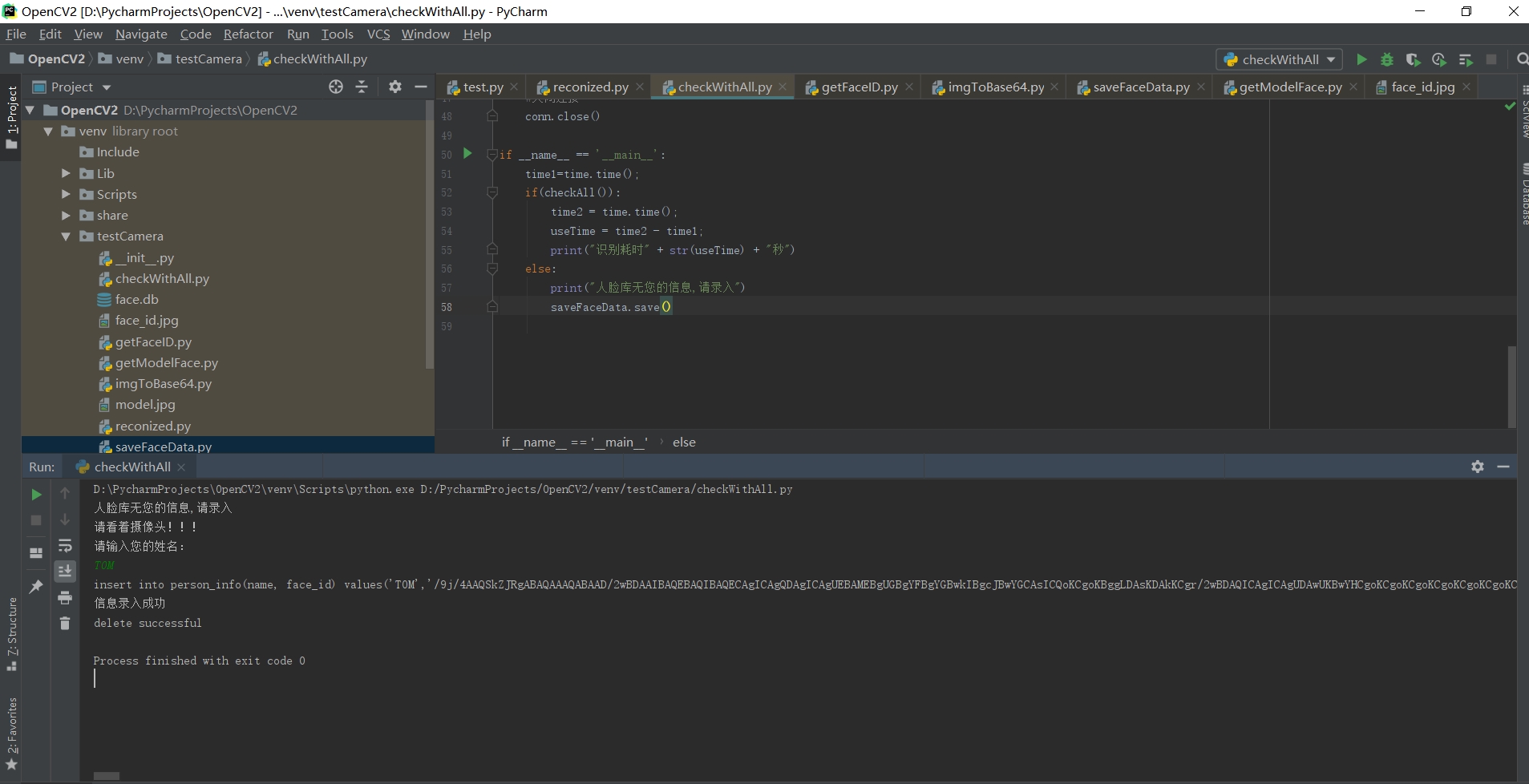The height and width of the screenshot is (784, 1529).
Task: Open Project panel settings gear
Action: [395, 87]
